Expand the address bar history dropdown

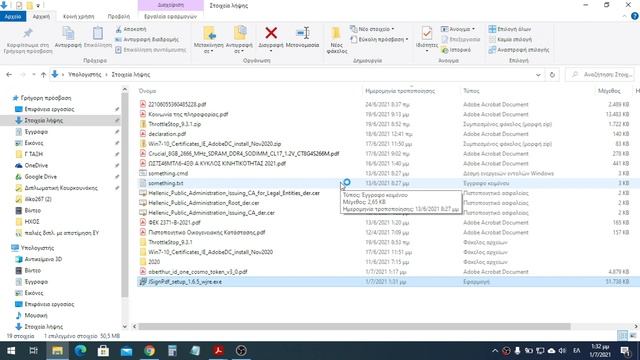pos(538,75)
